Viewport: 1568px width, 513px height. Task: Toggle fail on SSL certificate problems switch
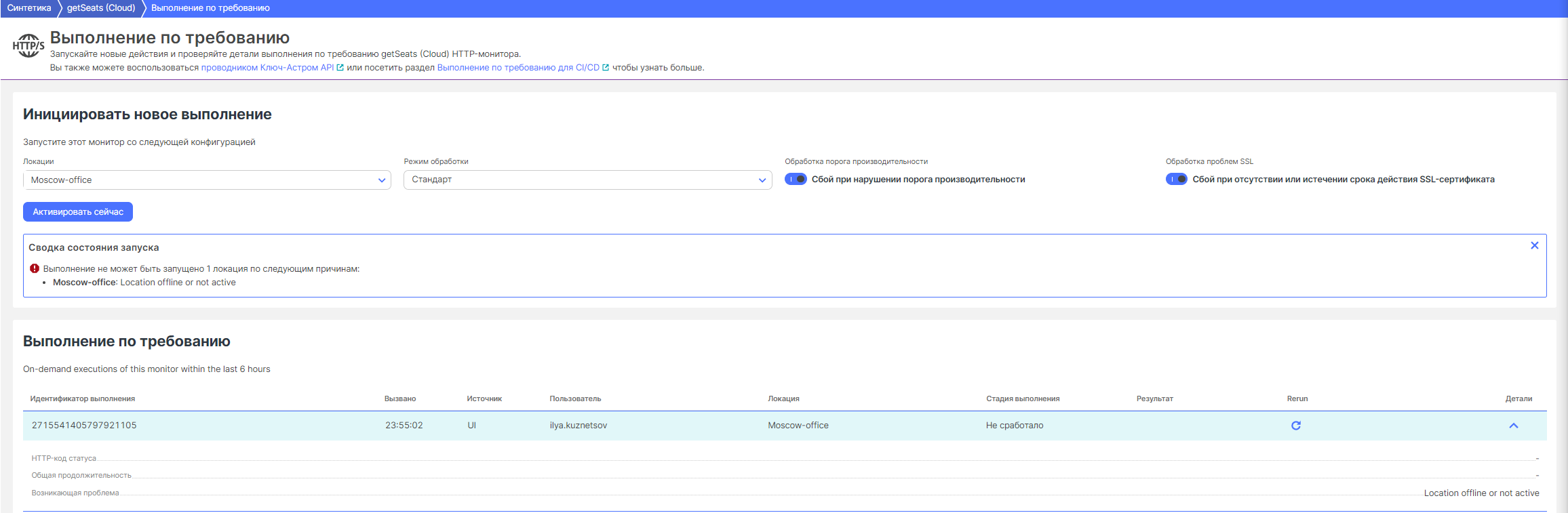click(1176, 180)
